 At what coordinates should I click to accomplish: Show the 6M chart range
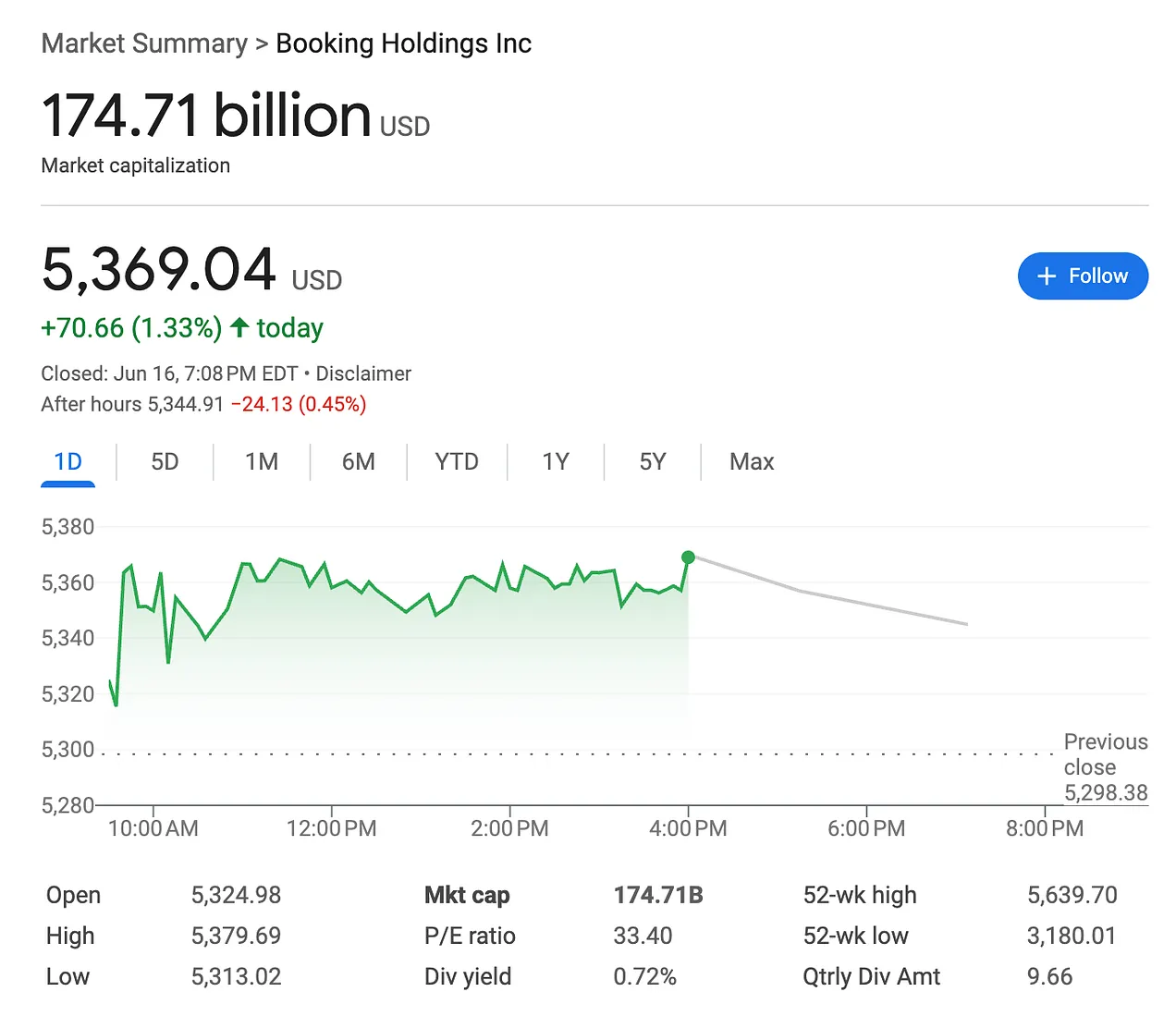point(359,461)
